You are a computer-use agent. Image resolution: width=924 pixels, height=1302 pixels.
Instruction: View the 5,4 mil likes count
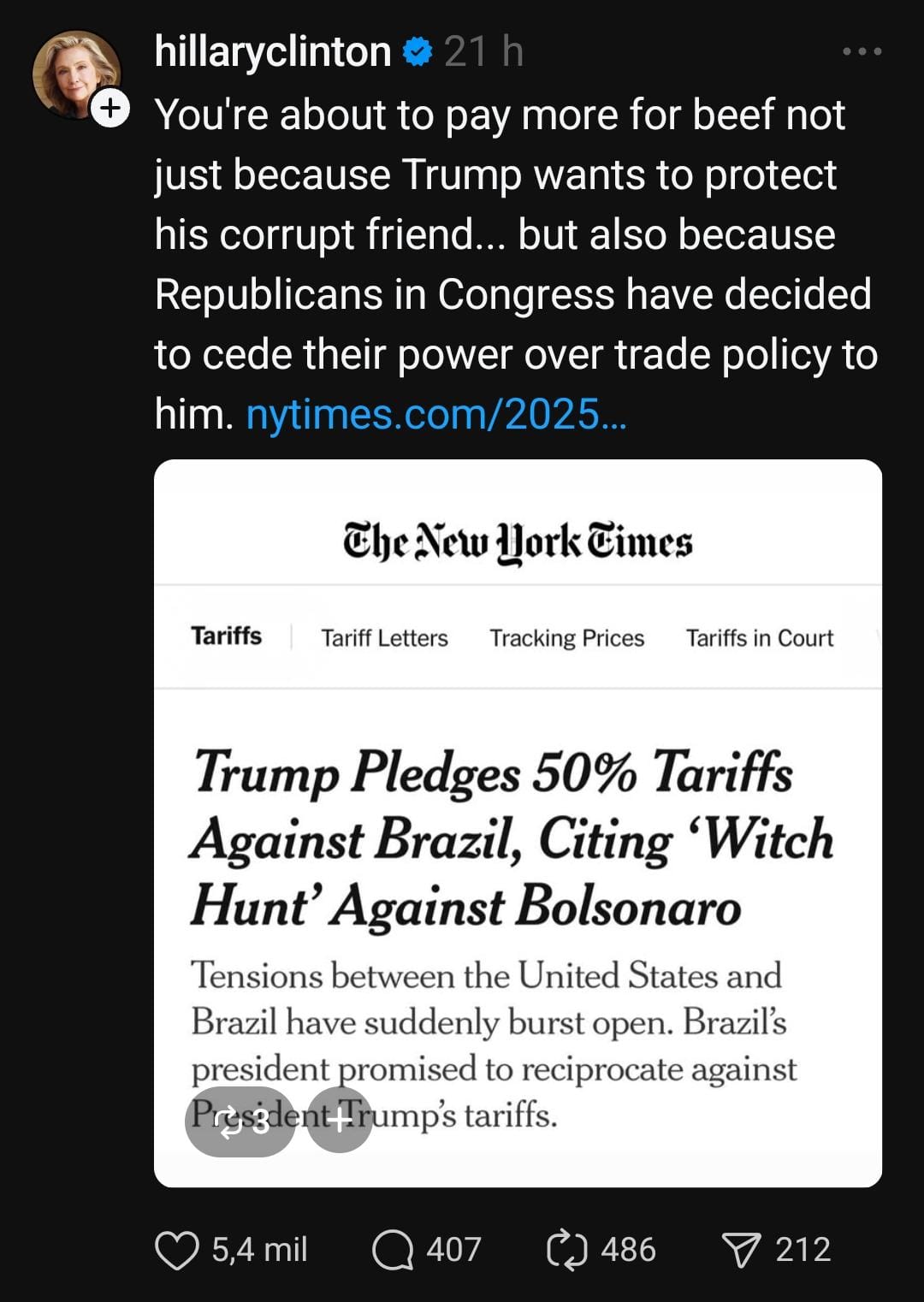click(x=259, y=1250)
